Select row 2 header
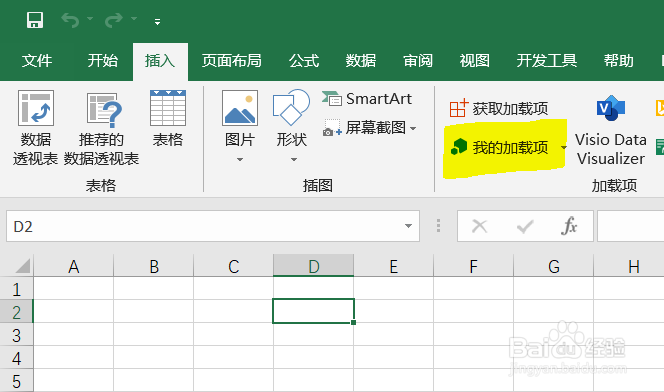Image resolution: width=664 pixels, height=392 pixels. click(17, 312)
